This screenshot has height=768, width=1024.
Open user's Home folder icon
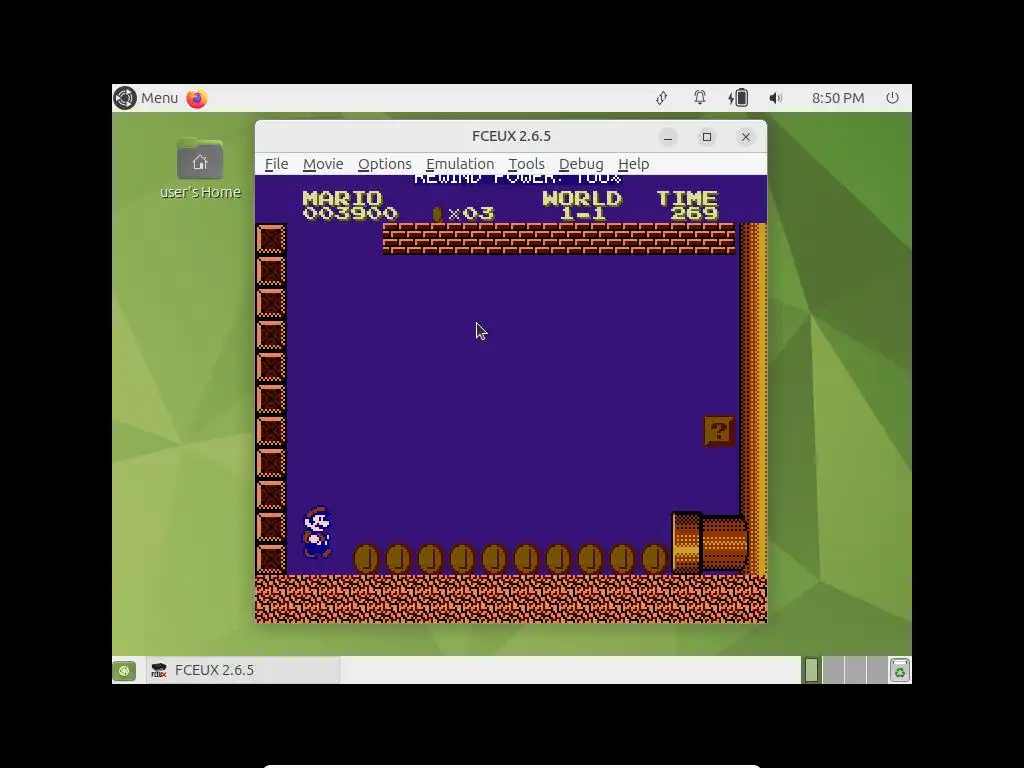pyautogui.click(x=200, y=168)
